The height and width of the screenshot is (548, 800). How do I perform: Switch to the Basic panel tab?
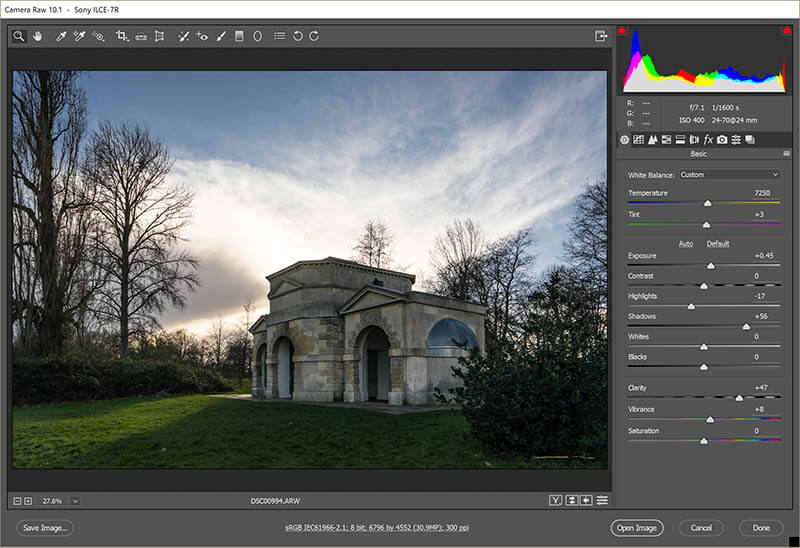624,139
